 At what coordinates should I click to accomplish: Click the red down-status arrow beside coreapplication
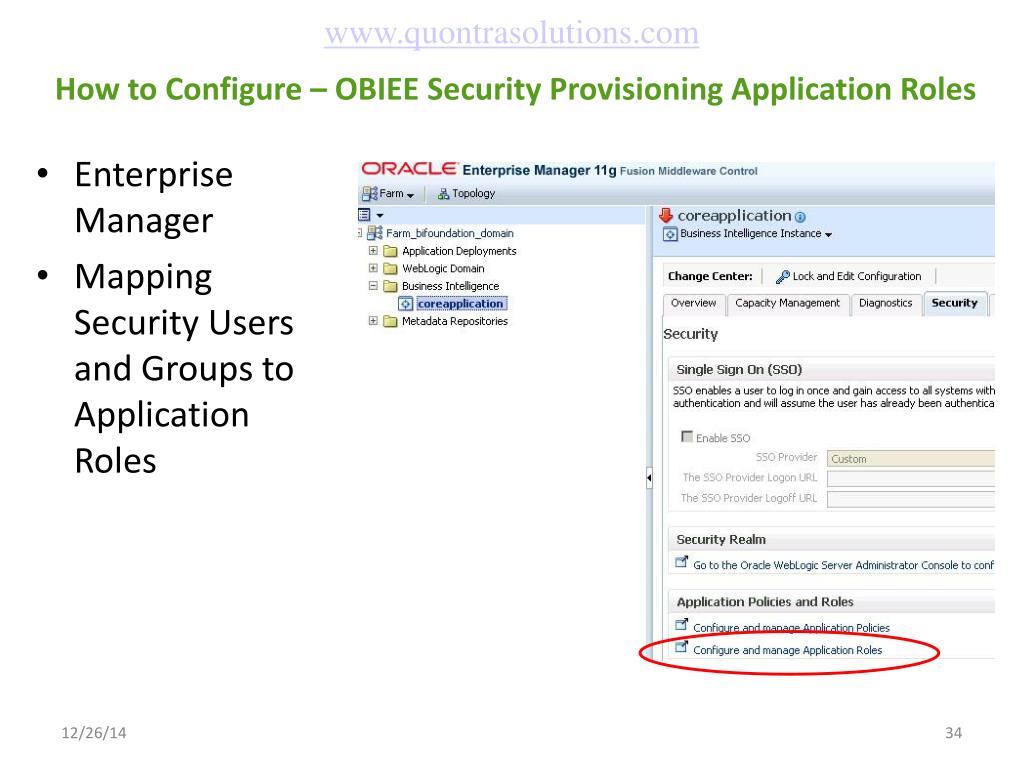666,215
